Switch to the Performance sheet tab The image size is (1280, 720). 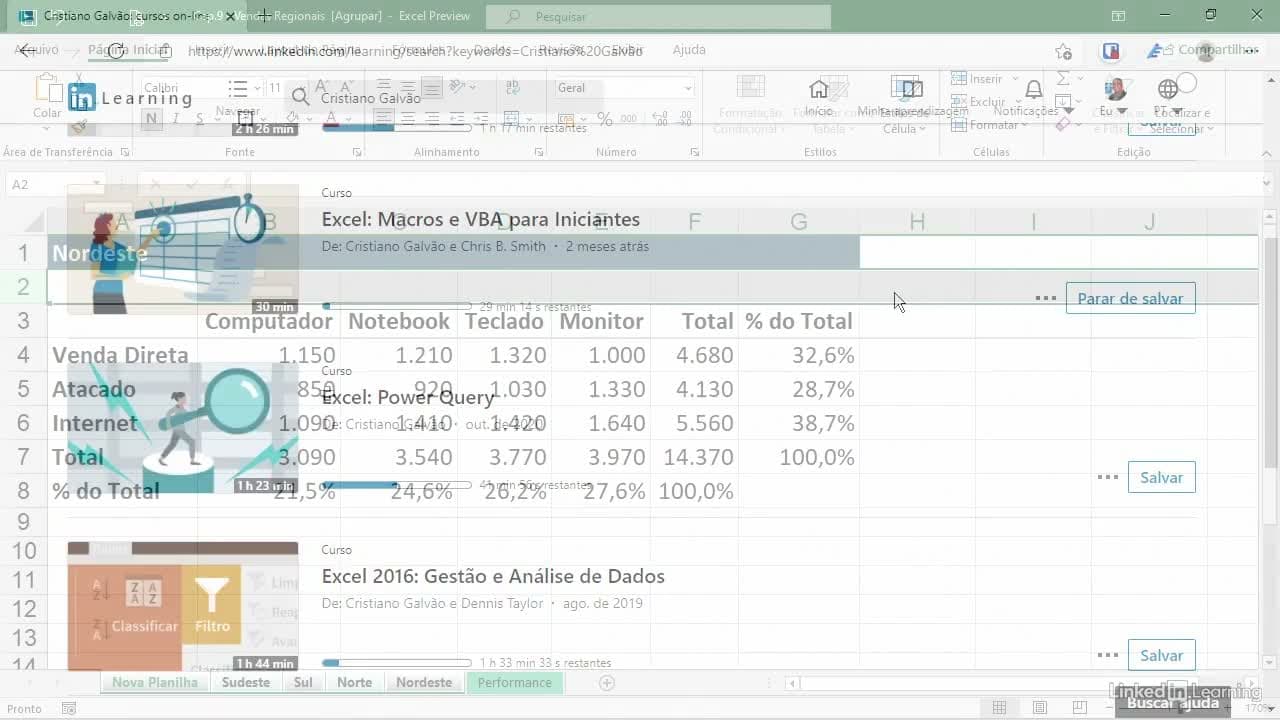tap(515, 682)
